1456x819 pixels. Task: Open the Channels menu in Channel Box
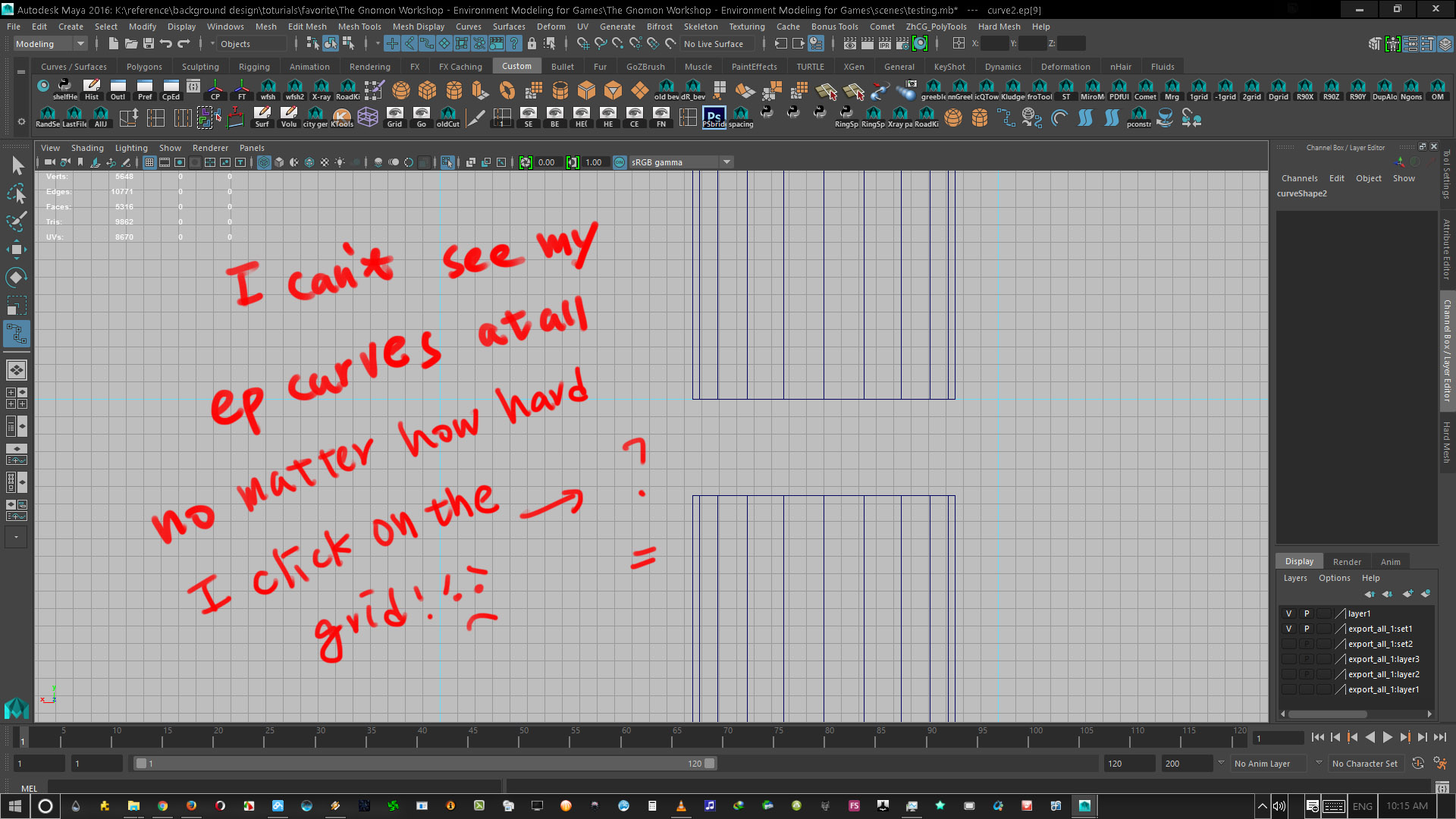(x=1299, y=178)
